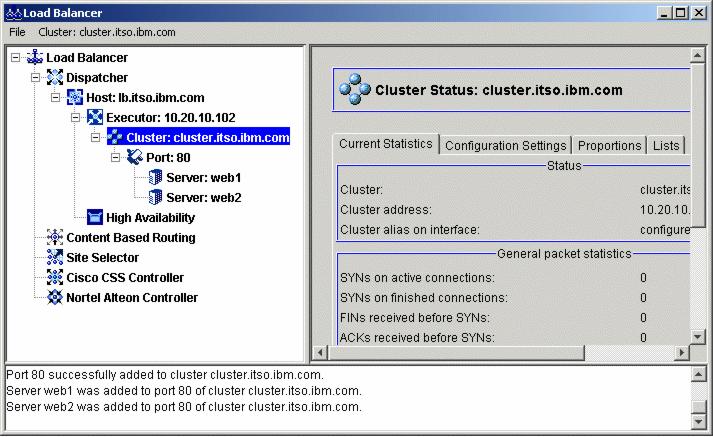Screen dimensions: 713x437
Task: Select the Cisco CSS Controller label
Action: (125, 278)
